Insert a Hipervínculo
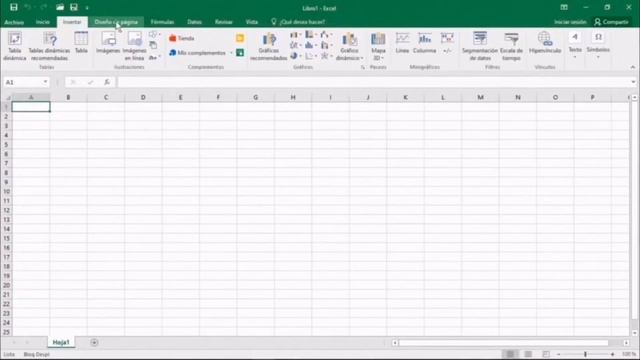Image resolution: width=640 pixels, height=360 pixels. point(545,42)
